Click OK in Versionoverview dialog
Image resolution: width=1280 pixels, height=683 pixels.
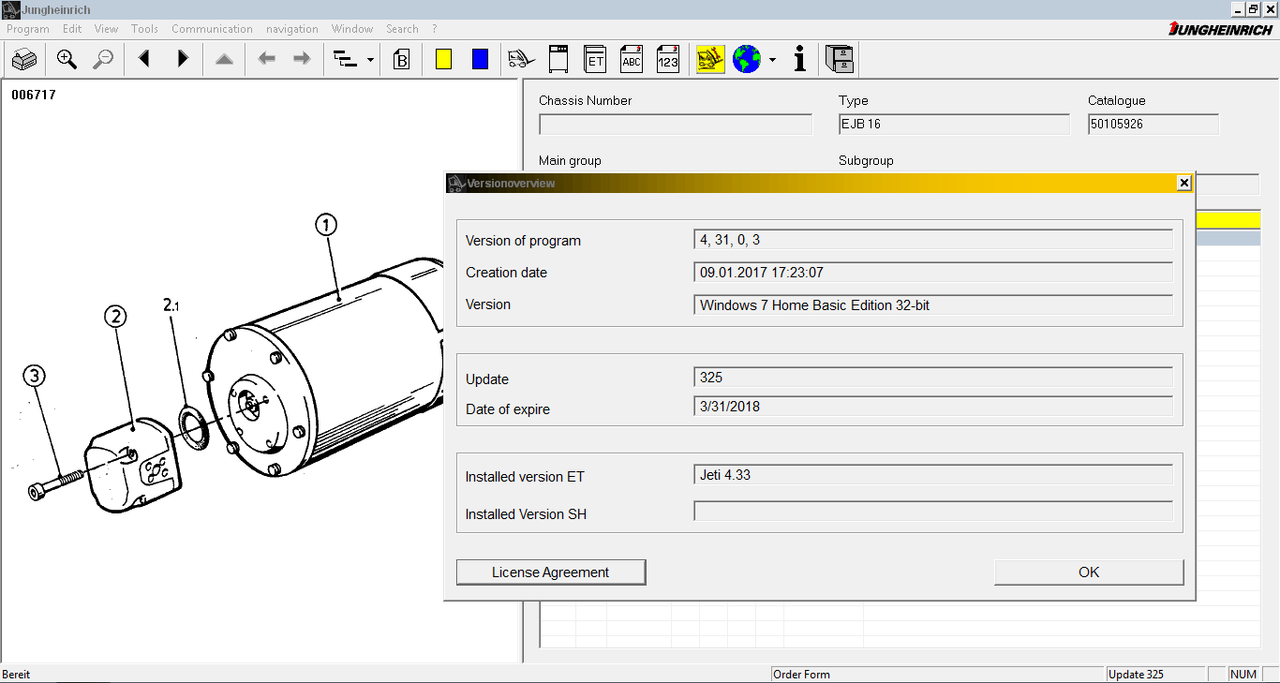[1089, 572]
